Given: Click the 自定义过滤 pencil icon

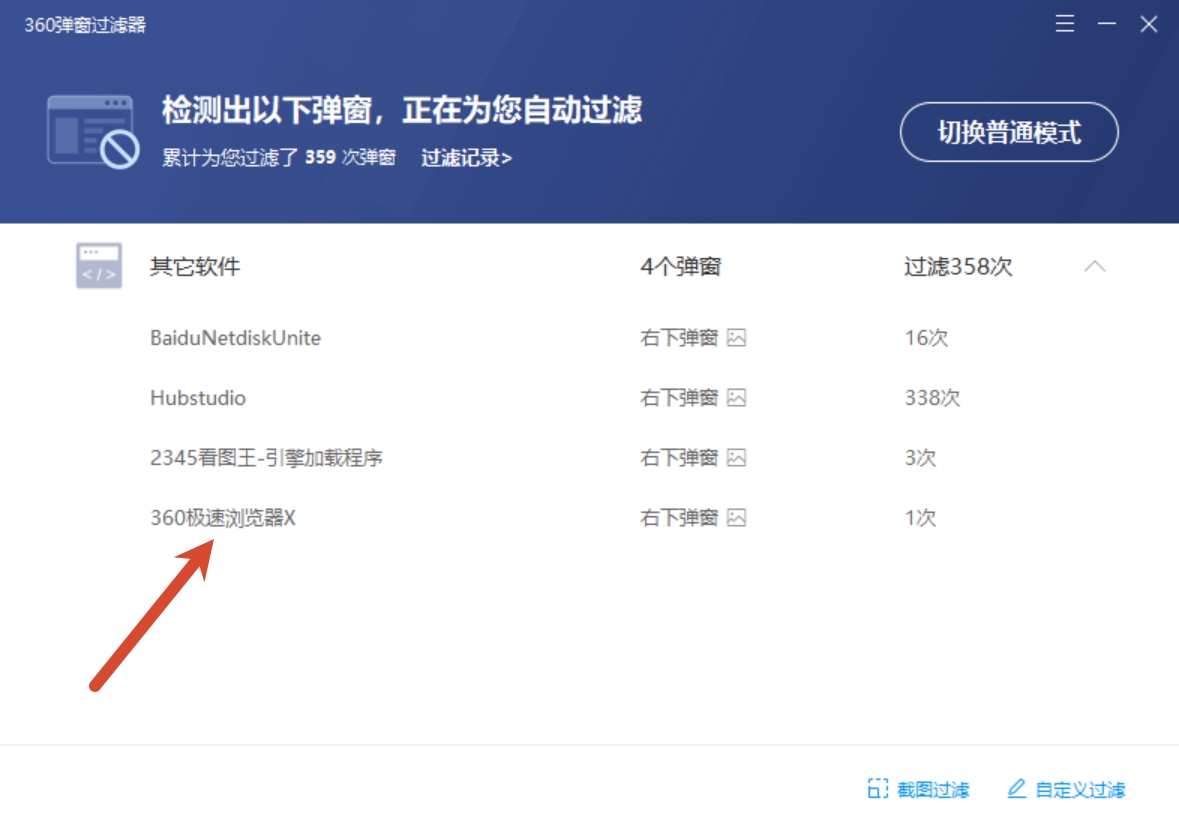Looking at the screenshot, I should [1017, 788].
